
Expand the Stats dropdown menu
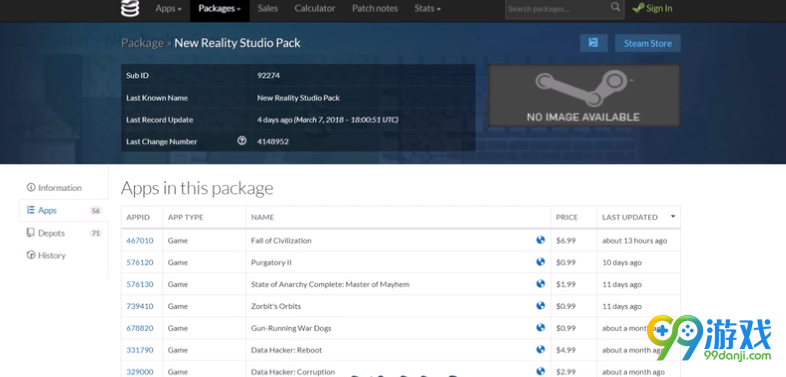click(428, 9)
